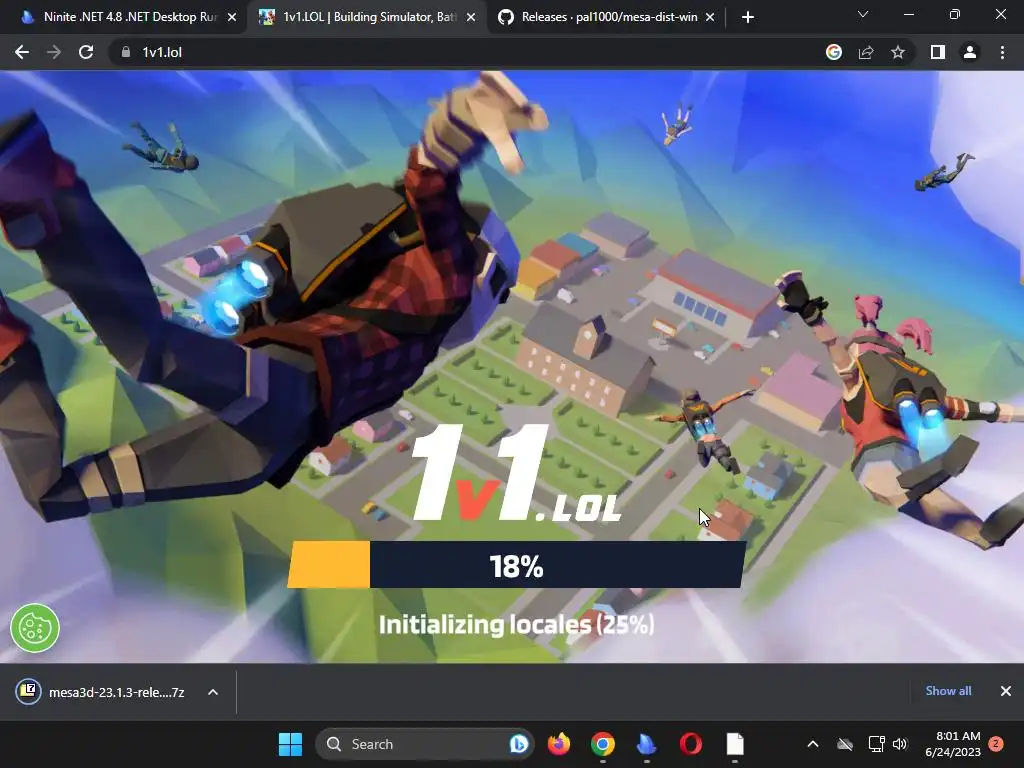
Task: Click the taskbar Search box
Action: click(424, 744)
